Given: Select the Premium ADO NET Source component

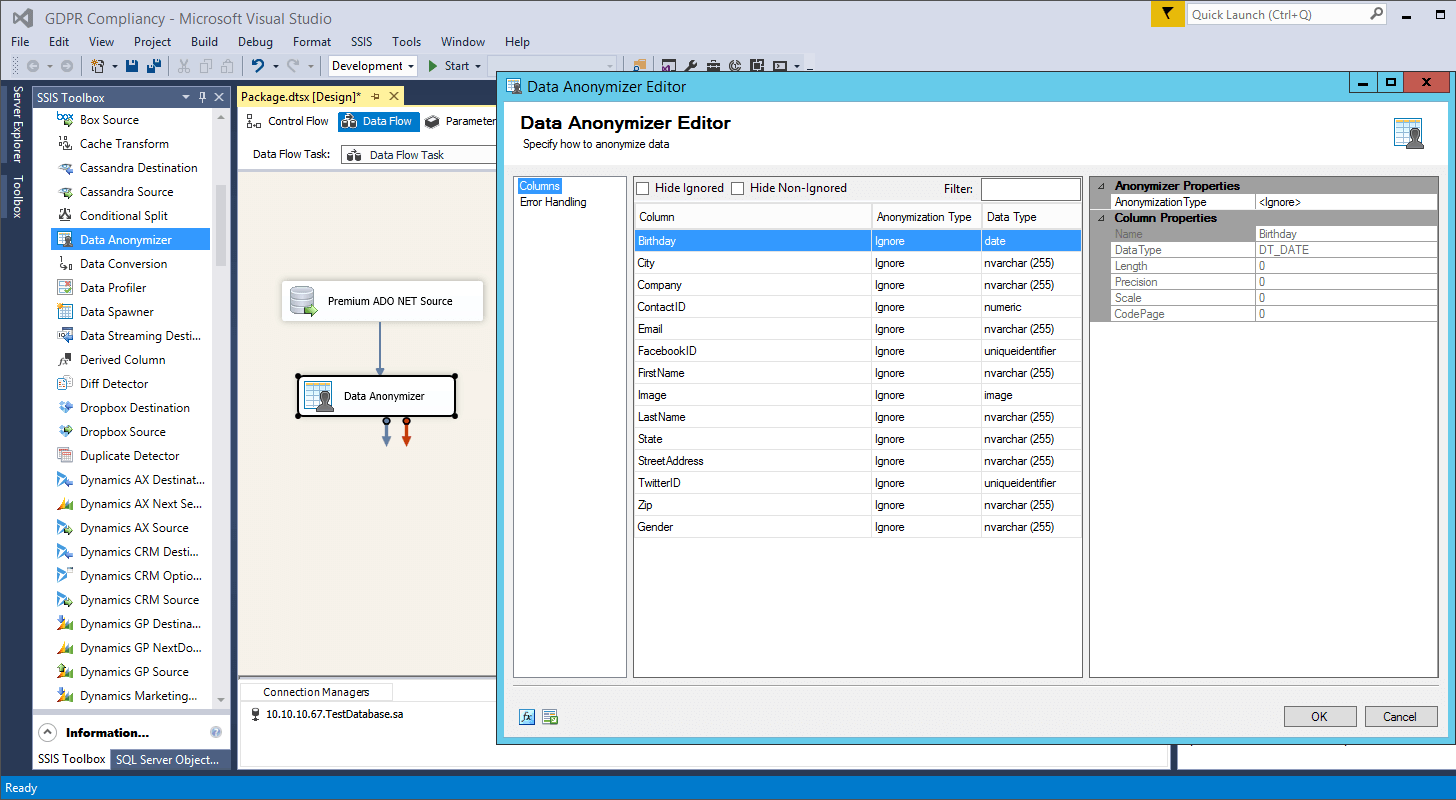Looking at the screenshot, I should pos(382,301).
